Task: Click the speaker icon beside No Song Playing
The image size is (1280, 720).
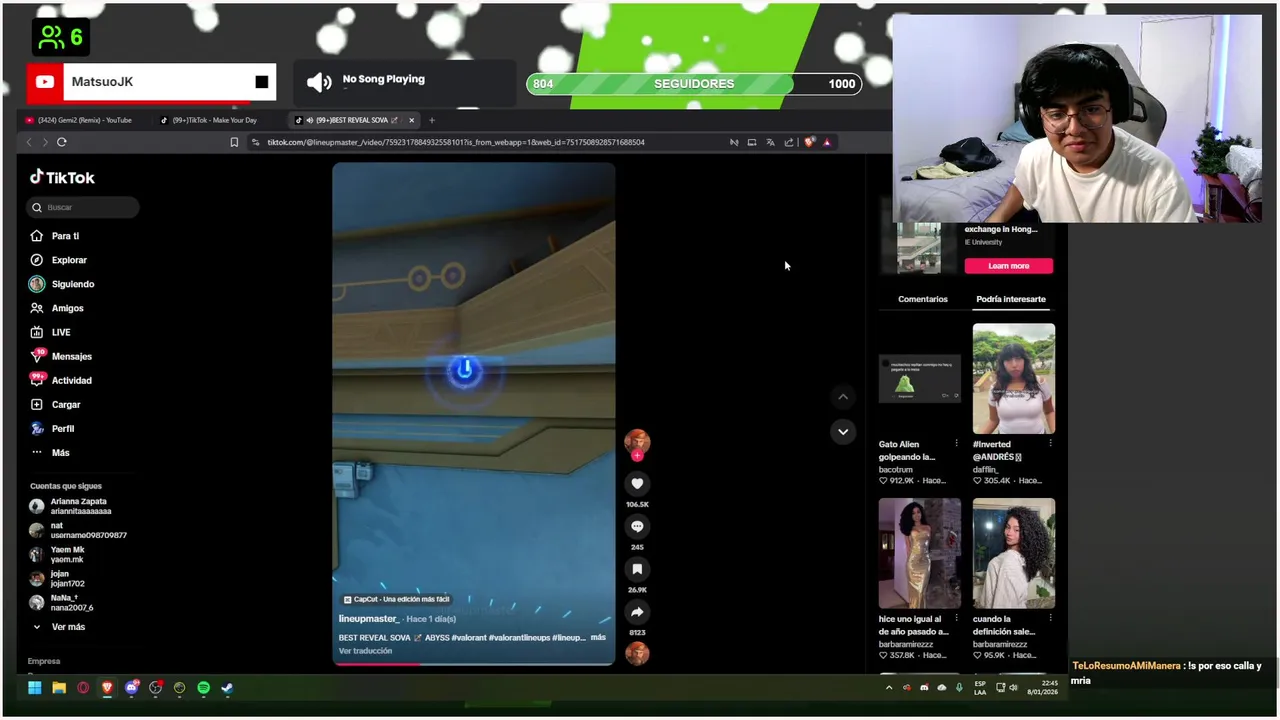Action: (x=319, y=82)
